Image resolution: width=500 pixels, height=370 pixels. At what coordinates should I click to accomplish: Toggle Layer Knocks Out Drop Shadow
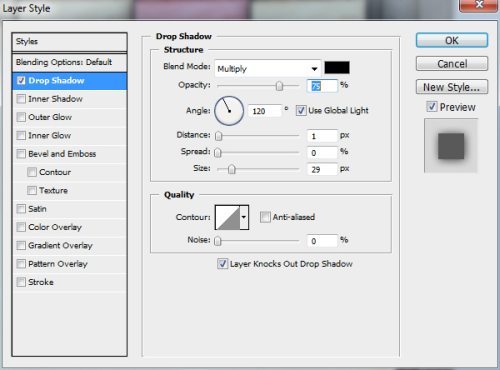[x=222, y=264]
